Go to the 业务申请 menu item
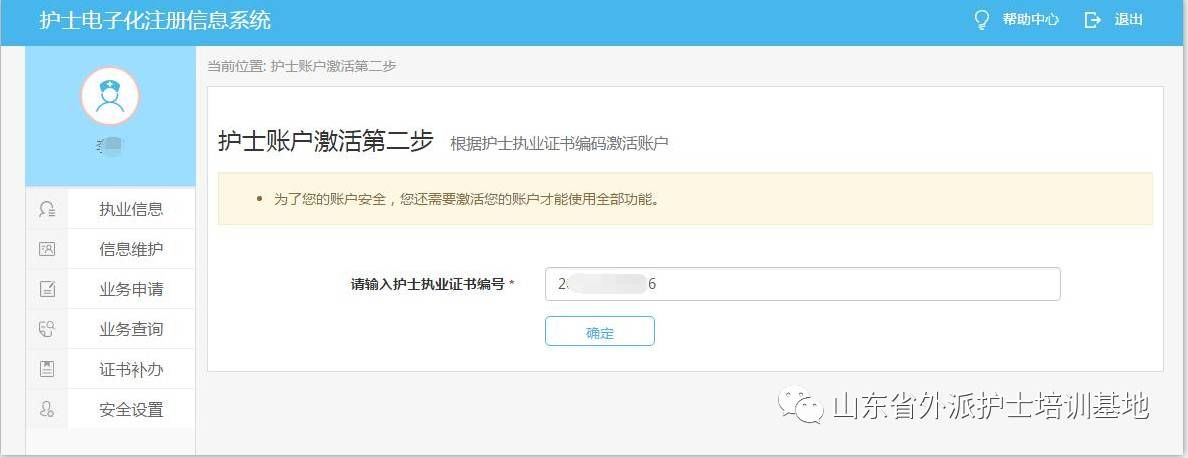Image resolution: width=1188 pixels, height=458 pixels. pyautogui.click(x=131, y=289)
